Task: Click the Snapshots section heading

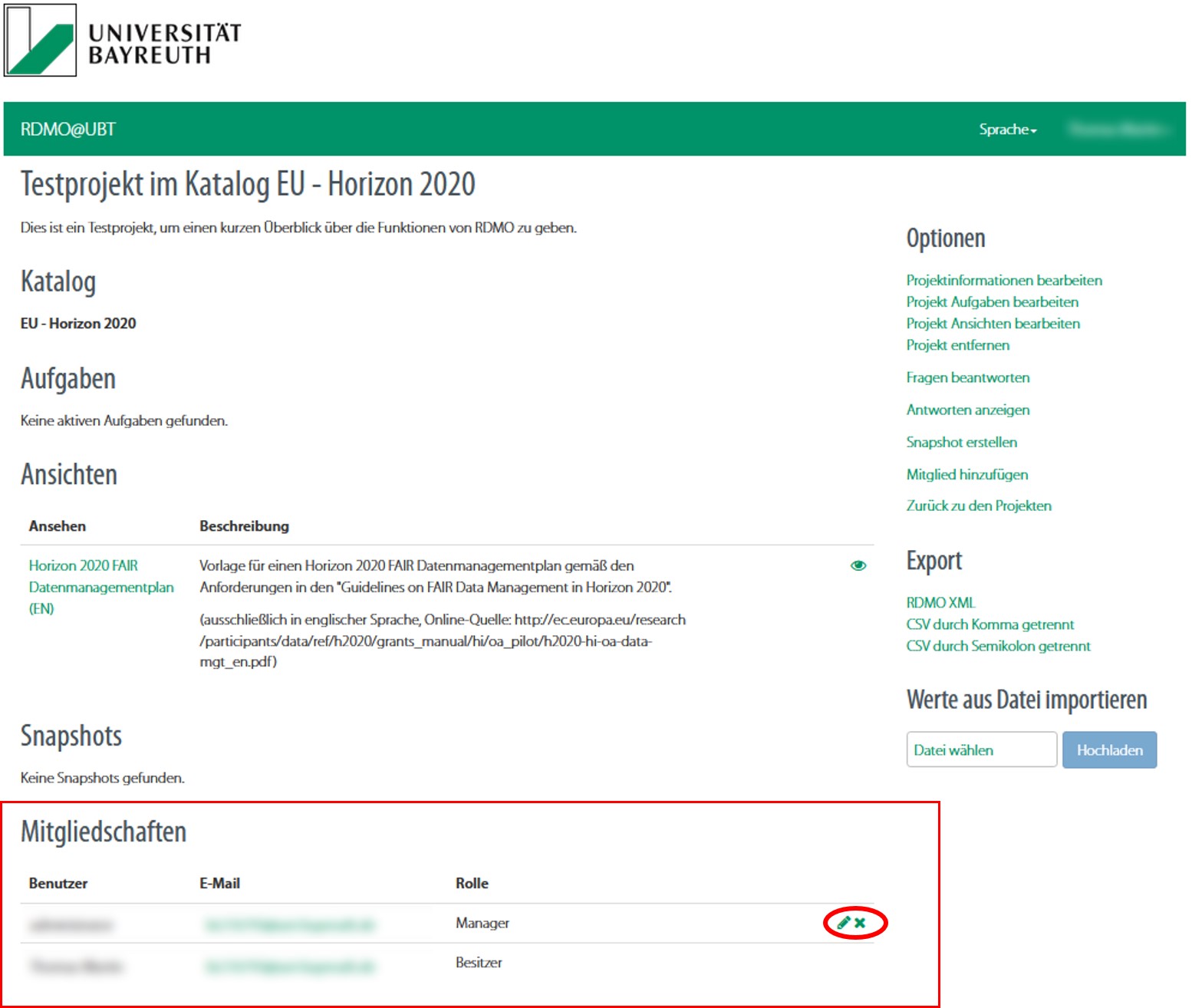Action: [71, 735]
